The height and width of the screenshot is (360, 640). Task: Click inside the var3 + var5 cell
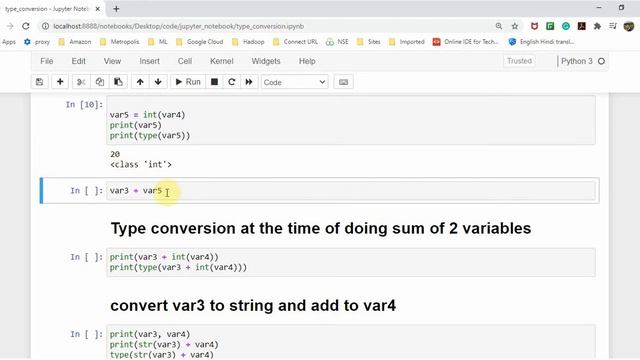(351, 191)
